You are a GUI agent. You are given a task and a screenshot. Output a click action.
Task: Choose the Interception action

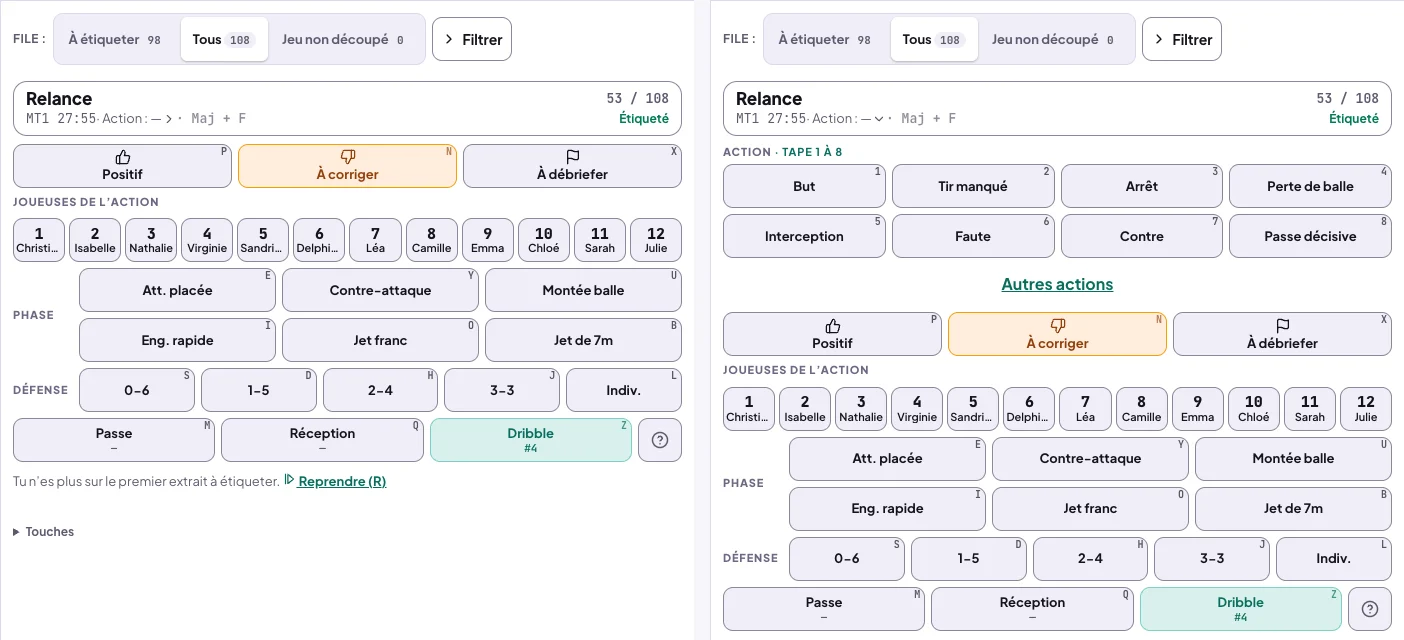pyautogui.click(x=804, y=236)
